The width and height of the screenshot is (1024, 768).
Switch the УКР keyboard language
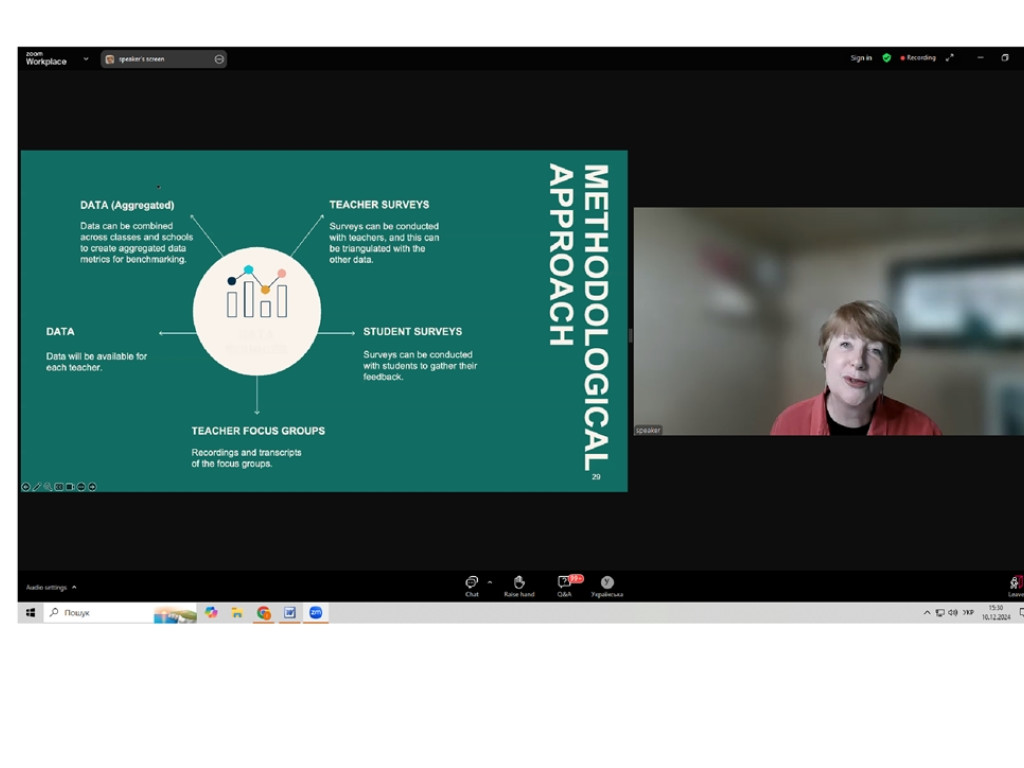tap(968, 613)
